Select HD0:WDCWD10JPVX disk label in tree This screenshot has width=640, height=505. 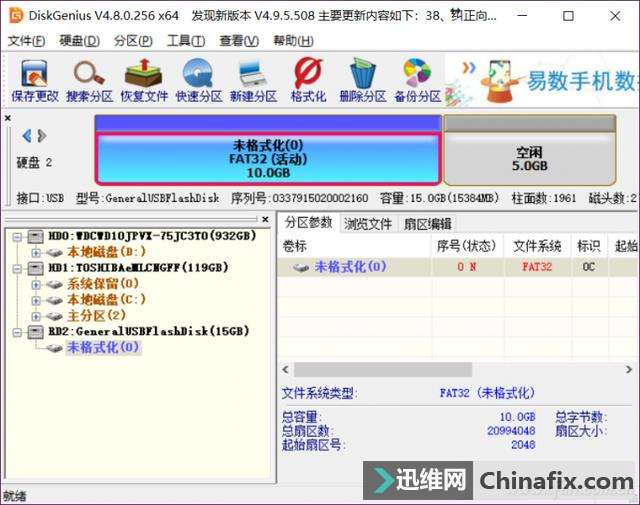(x=152, y=236)
